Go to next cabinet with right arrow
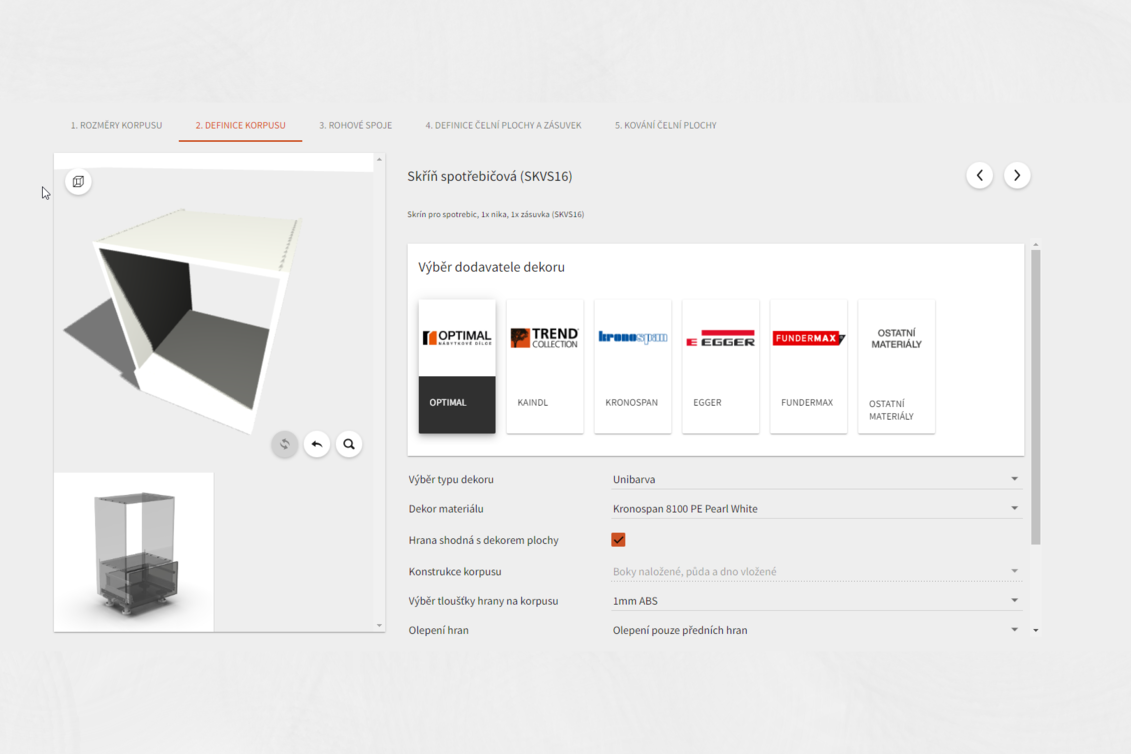 1017,176
